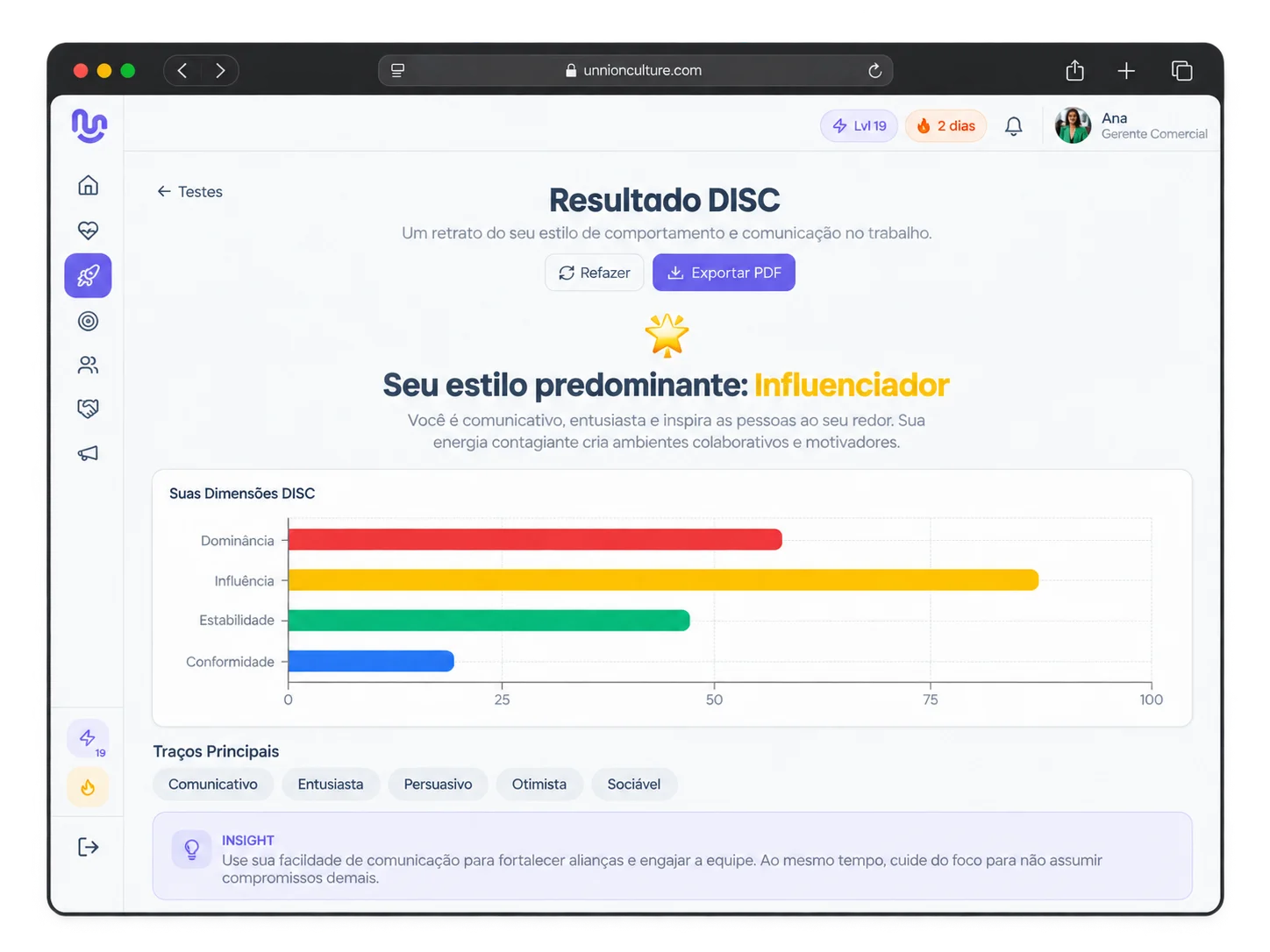Select the highlighted rocket icon in sidebar
Viewport: 1270px width, 952px height.
tap(88, 275)
